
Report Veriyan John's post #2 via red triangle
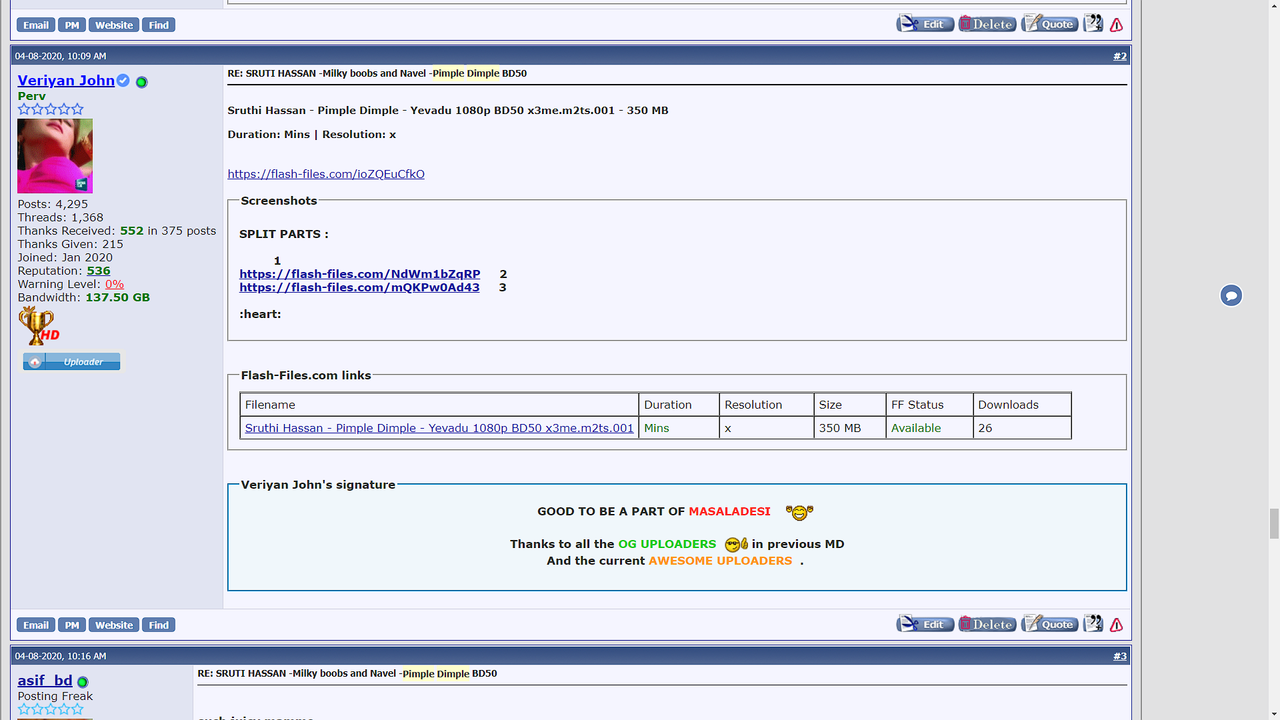1116,625
